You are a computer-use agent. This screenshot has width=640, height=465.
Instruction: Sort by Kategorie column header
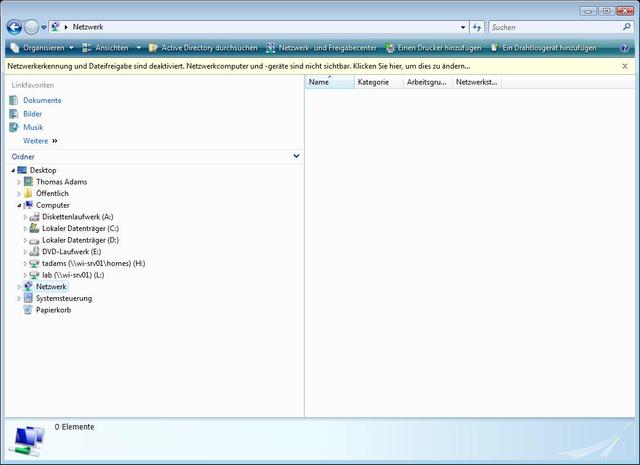378,82
